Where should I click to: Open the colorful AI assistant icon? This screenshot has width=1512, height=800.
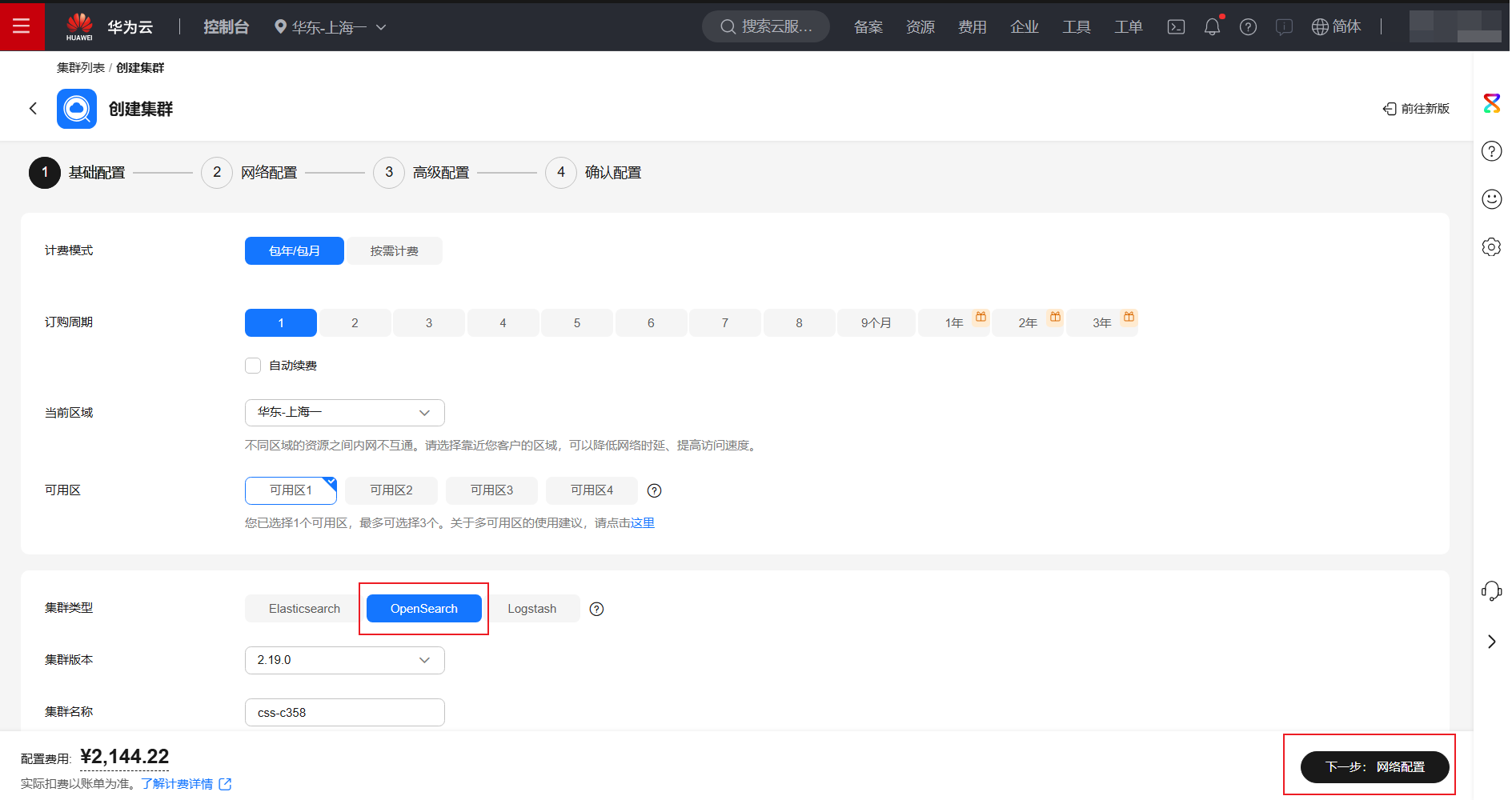pyautogui.click(x=1492, y=103)
